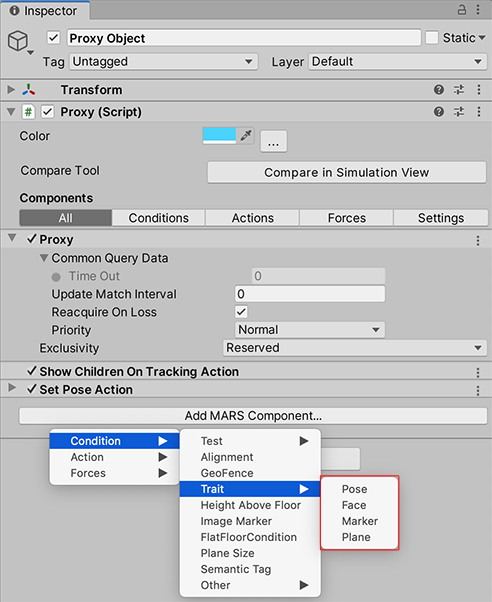Click the Proxy script hash icon
Image resolution: width=492 pixels, height=602 pixels.
coord(28,112)
